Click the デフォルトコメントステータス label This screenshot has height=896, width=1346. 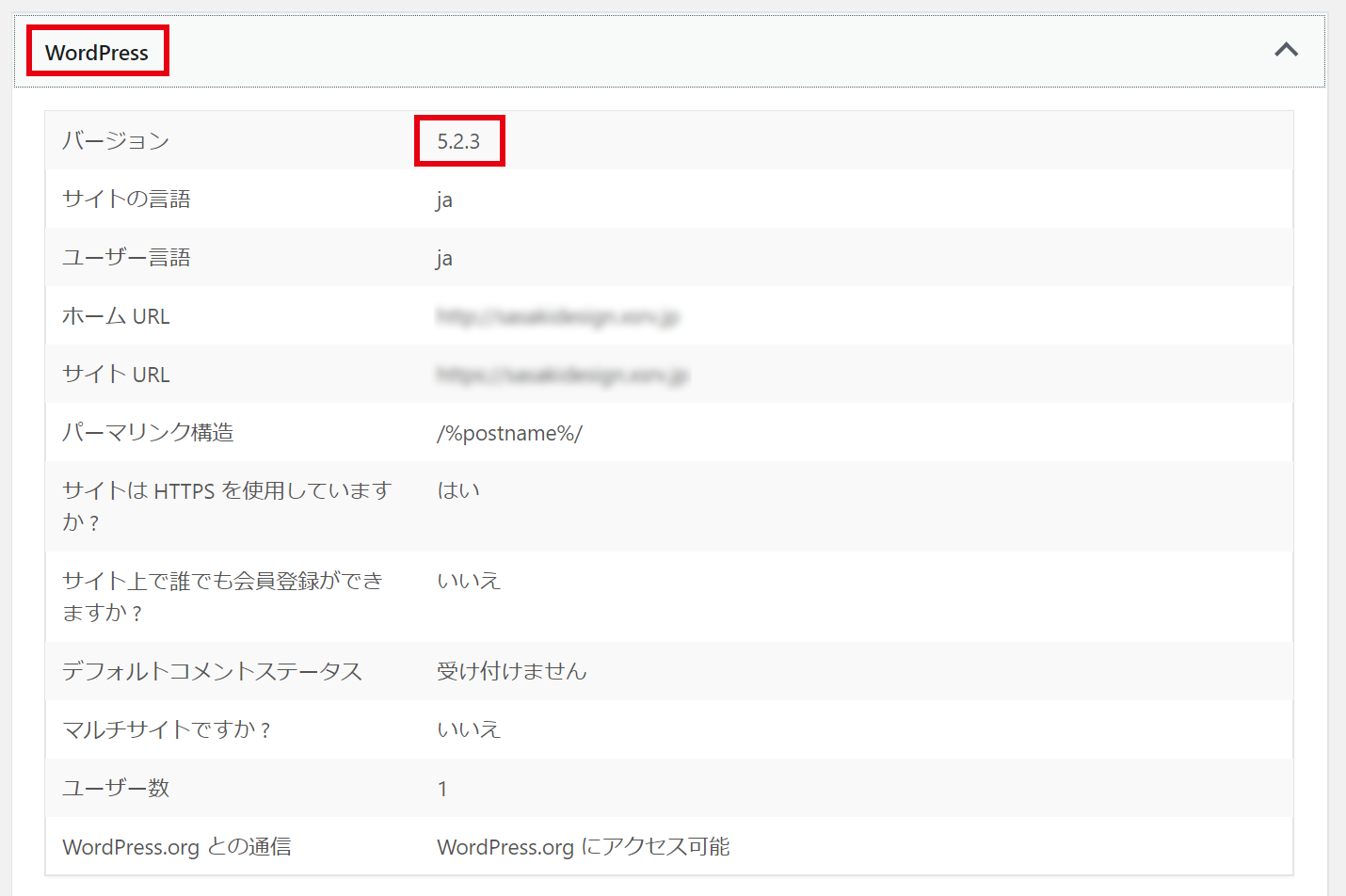tap(212, 671)
